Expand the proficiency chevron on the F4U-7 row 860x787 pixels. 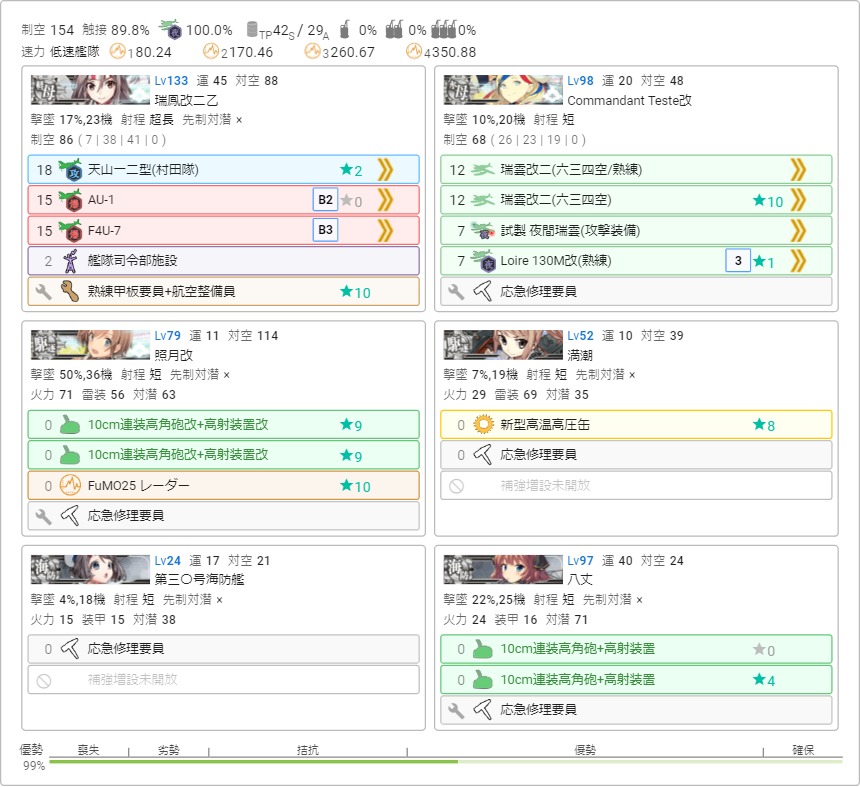(385, 231)
